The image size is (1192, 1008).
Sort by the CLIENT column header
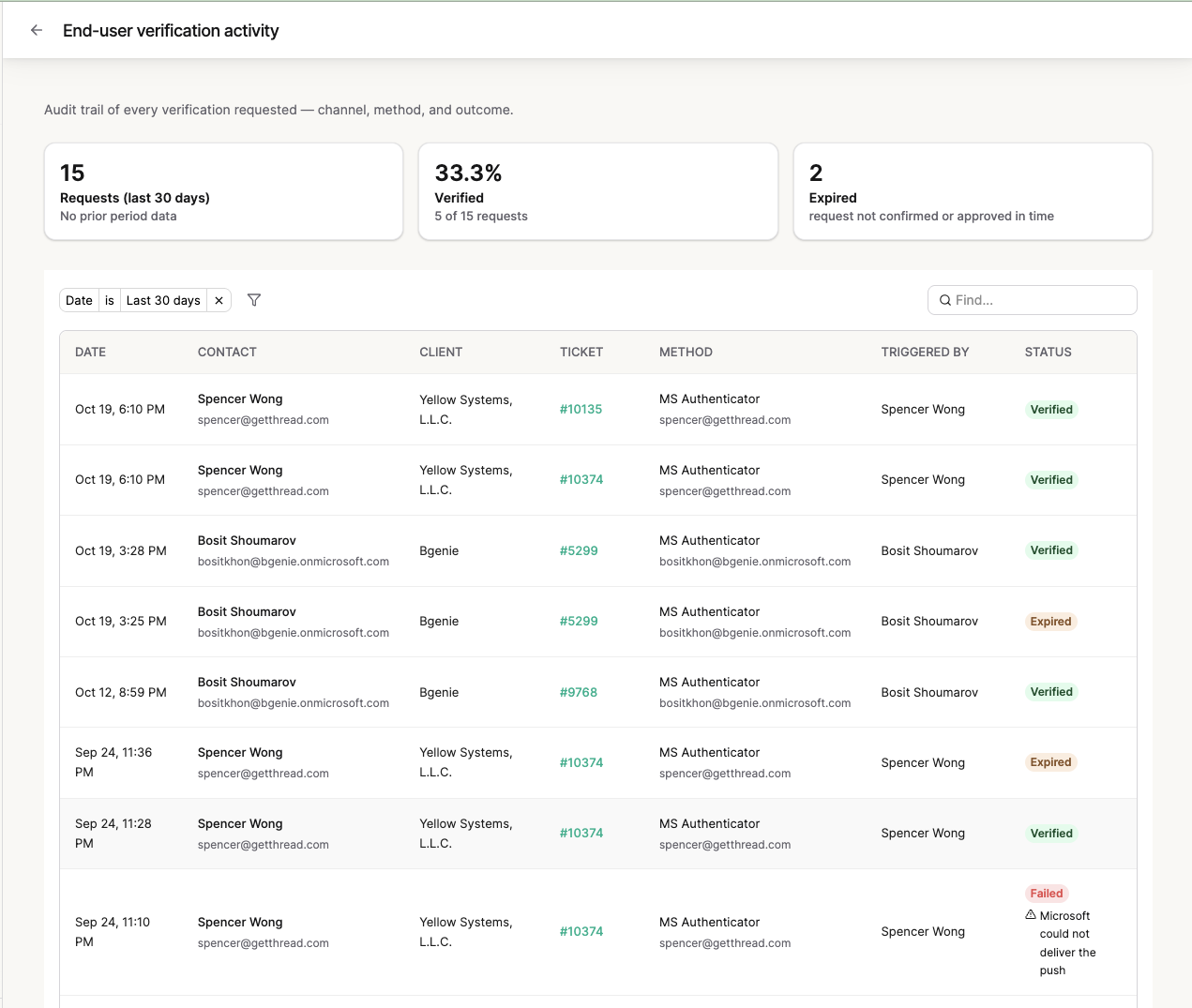tap(441, 353)
